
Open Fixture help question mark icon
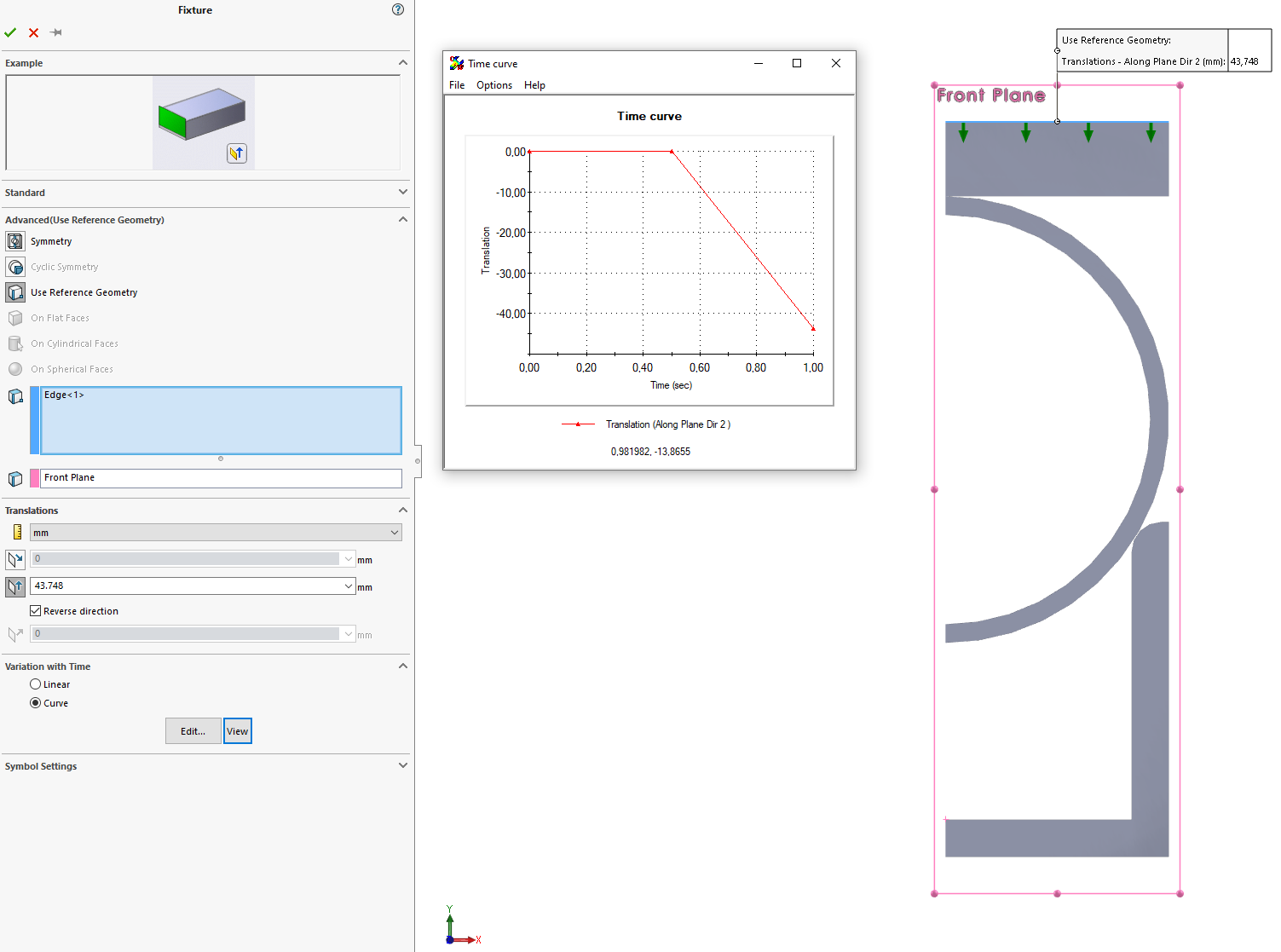[x=398, y=9]
